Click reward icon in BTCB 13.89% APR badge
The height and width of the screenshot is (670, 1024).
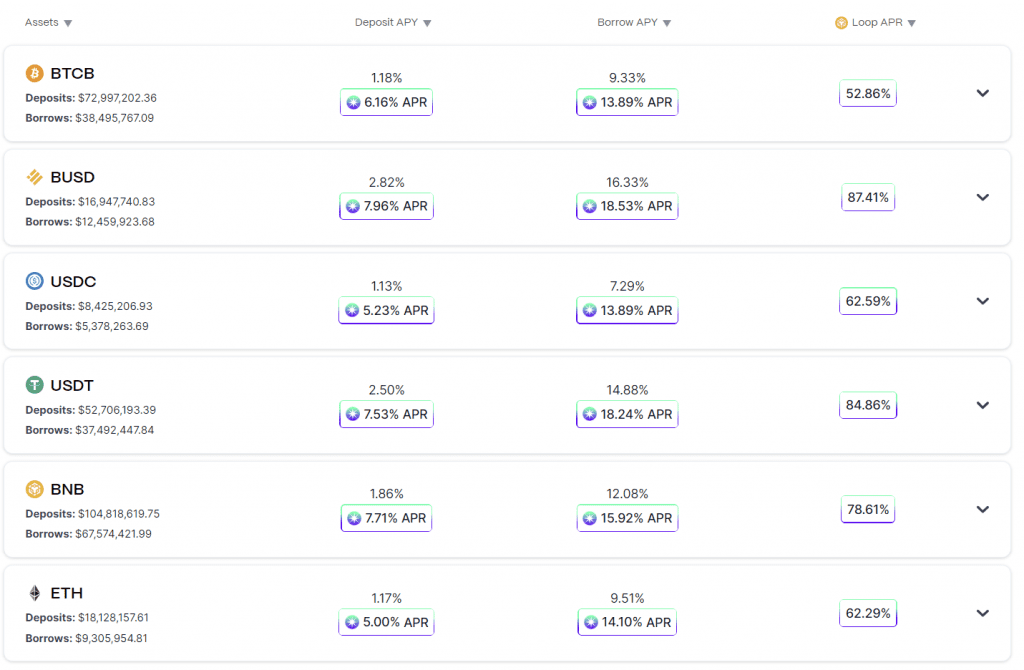(590, 103)
